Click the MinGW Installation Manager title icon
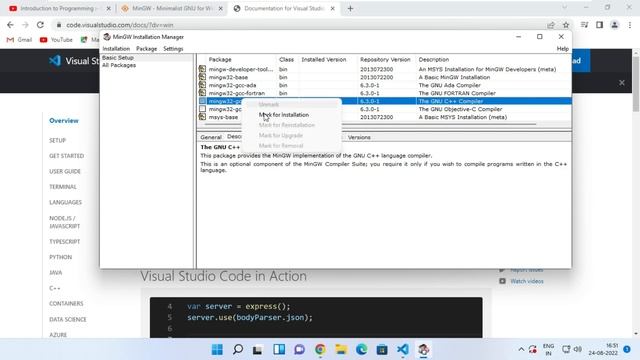This screenshot has width=640, height=360. [x=107, y=37]
